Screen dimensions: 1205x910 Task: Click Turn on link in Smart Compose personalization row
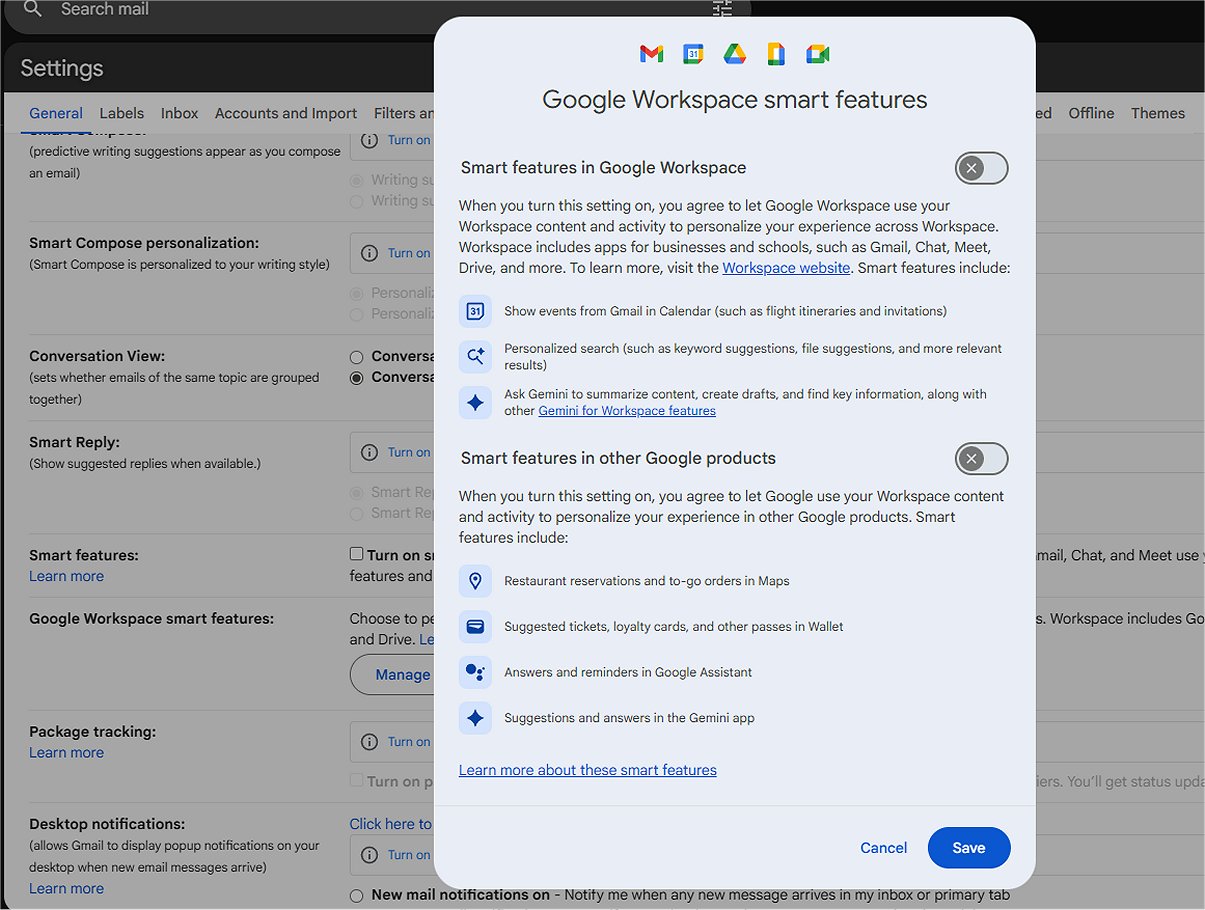tap(409, 253)
